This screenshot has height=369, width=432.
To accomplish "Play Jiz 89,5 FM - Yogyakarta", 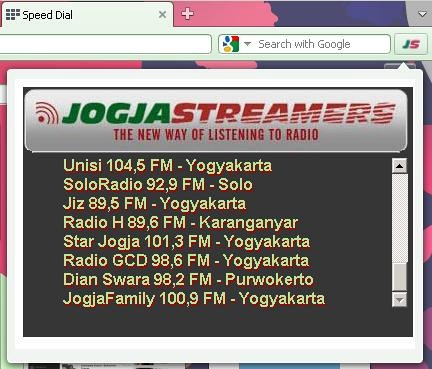I will click(x=154, y=203).
